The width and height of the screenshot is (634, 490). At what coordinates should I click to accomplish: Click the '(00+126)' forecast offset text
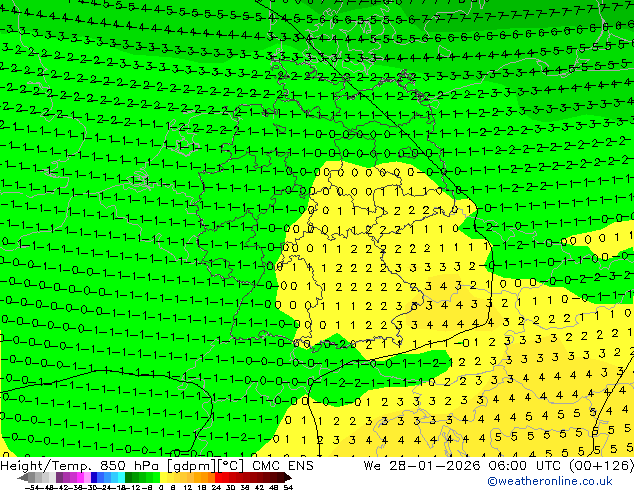(x=602, y=466)
